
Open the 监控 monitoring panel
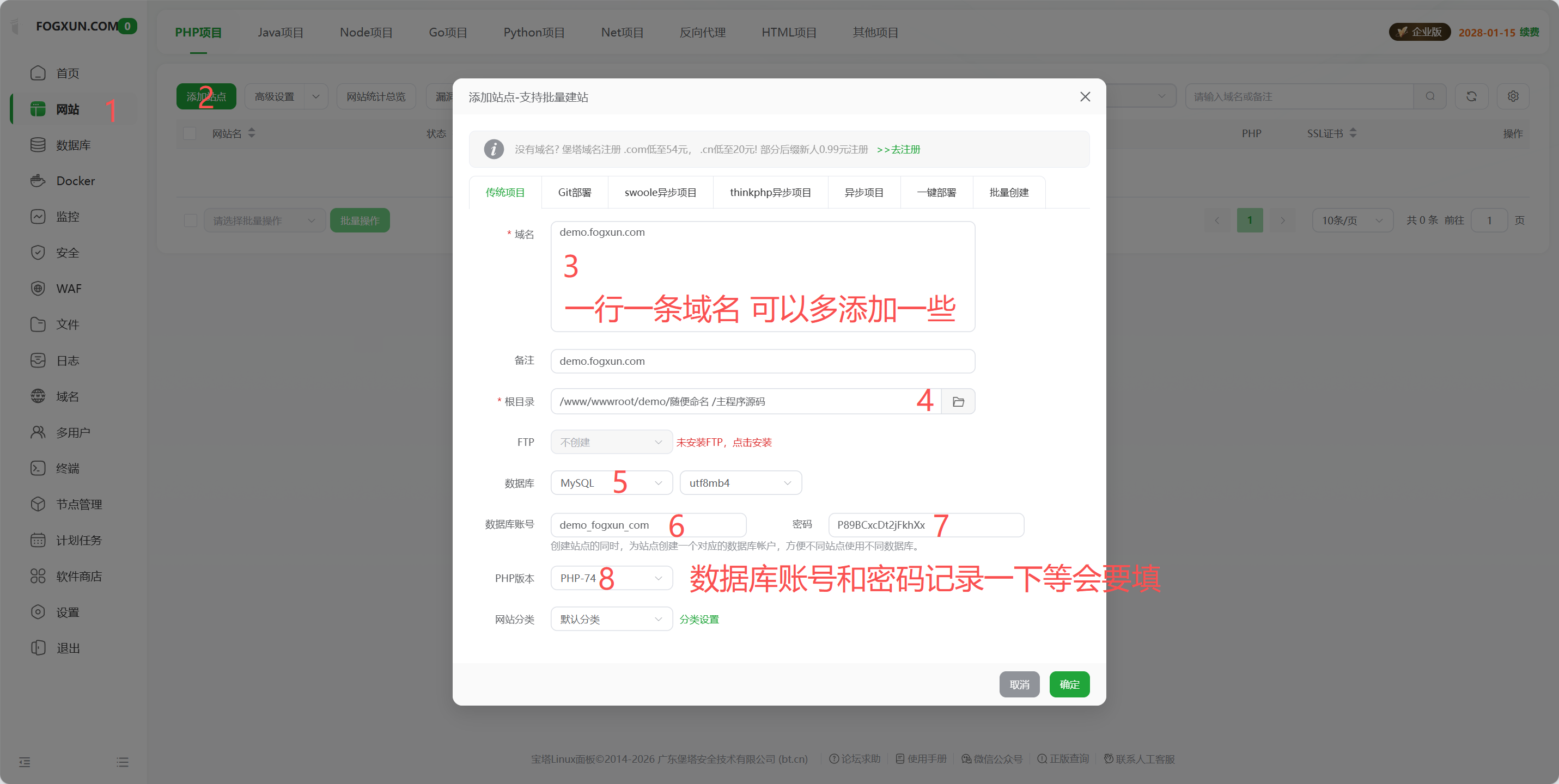(x=68, y=216)
